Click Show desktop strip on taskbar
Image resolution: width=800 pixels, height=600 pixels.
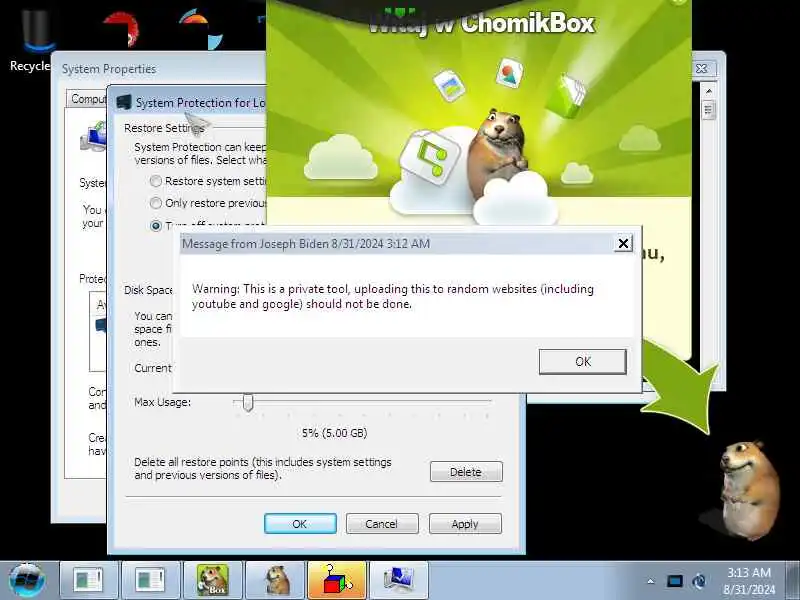click(x=792, y=581)
